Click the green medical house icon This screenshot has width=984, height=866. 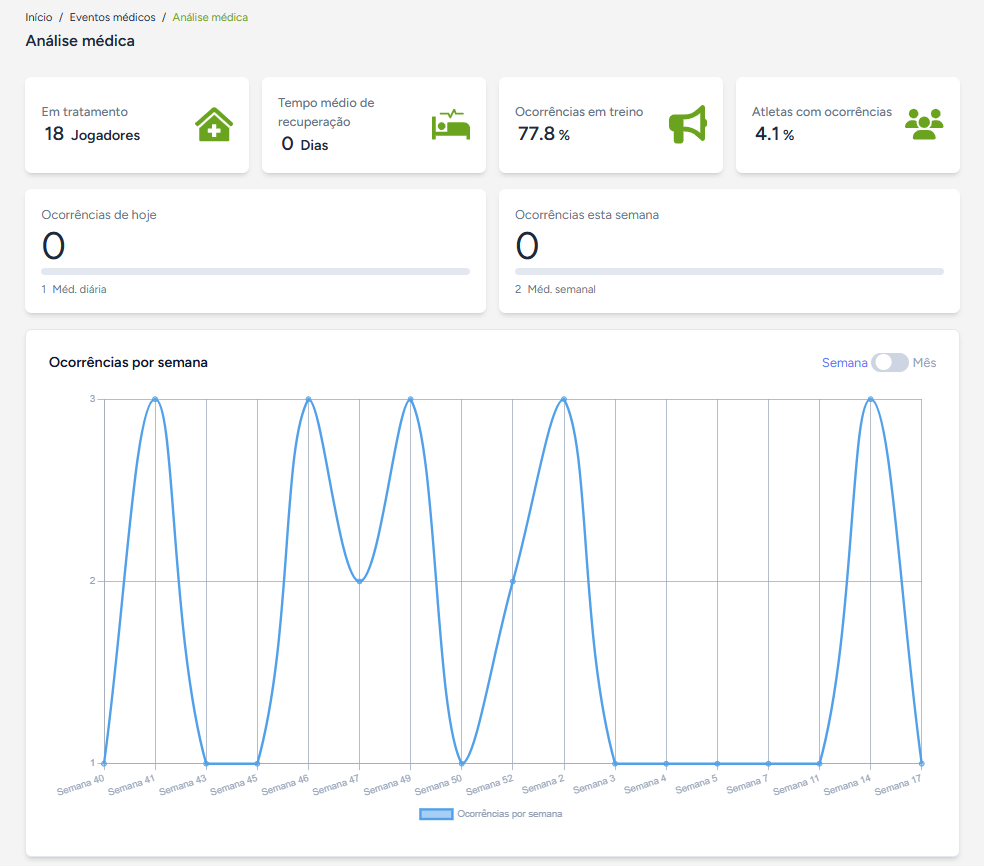214,124
